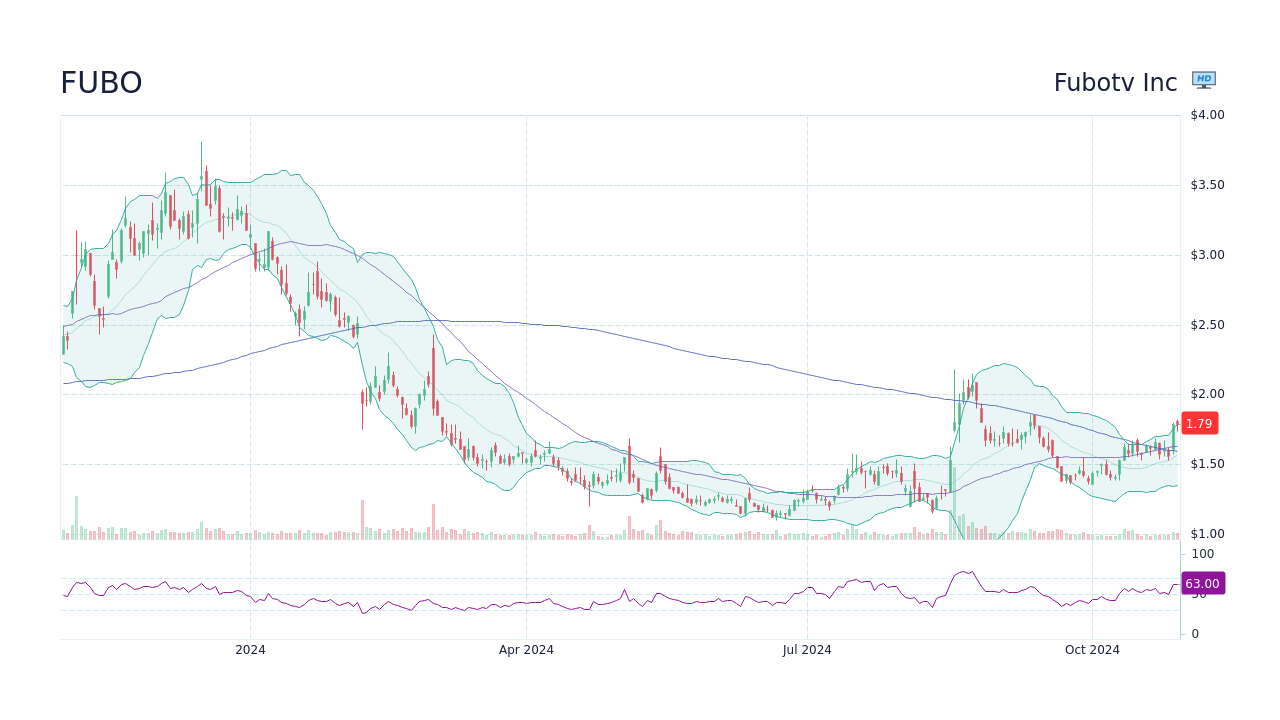Click the $2.00 price axis label
Viewport: 1280px width, 720px height.
(x=1207, y=394)
